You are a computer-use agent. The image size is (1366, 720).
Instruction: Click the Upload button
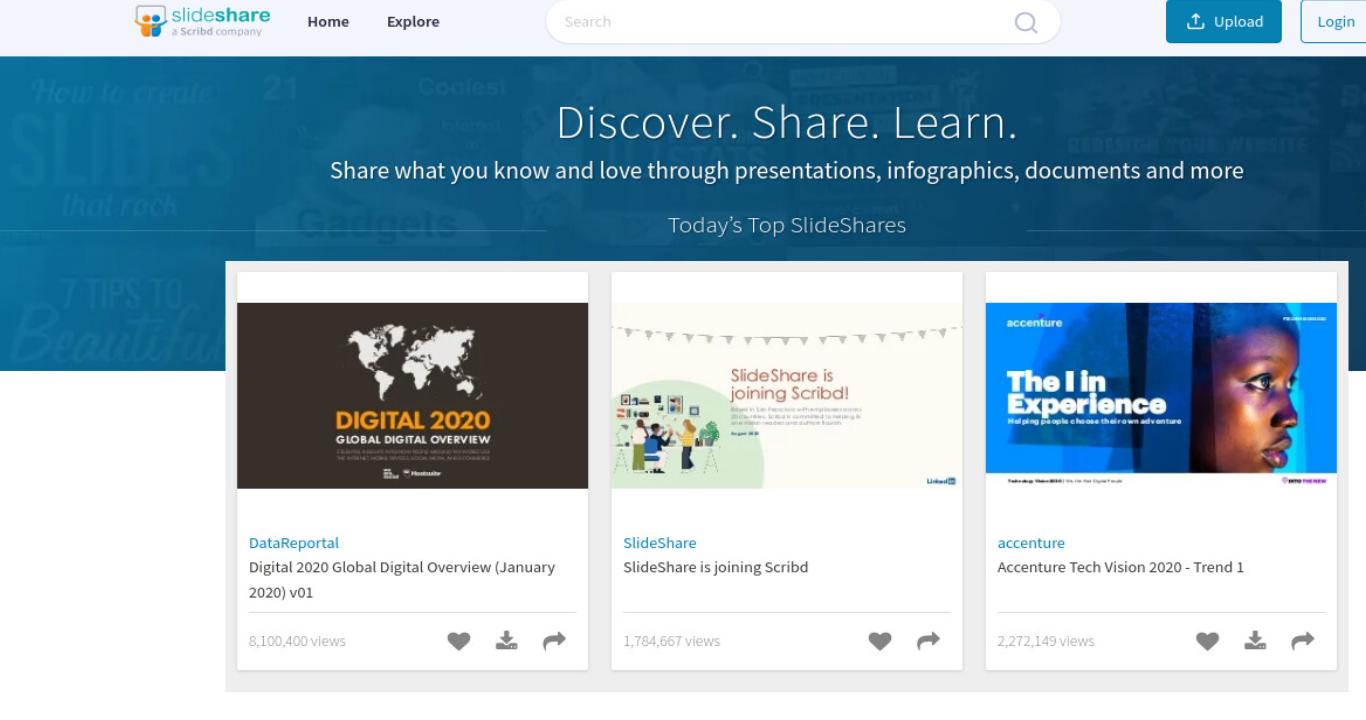point(1224,22)
